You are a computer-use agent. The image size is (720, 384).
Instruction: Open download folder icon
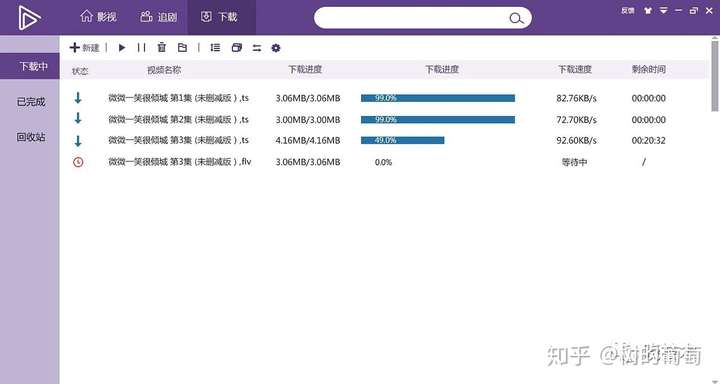click(182, 47)
